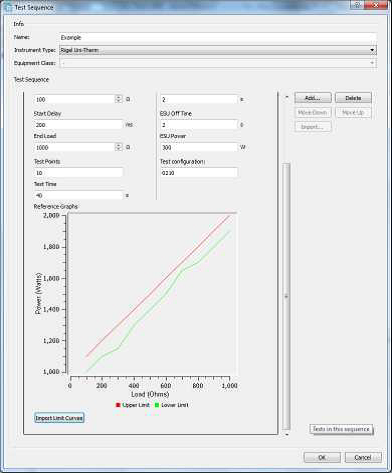The width and height of the screenshot is (392, 473).
Task: Click the red Upper Limit legend swatch
Action: coord(118,405)
